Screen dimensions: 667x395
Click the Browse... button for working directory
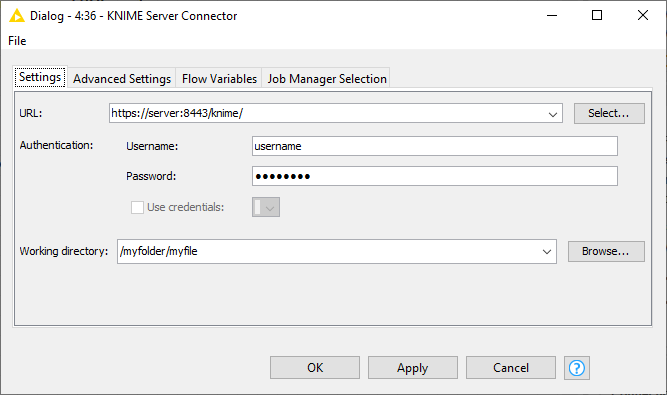pyautogui.click(x=606, y=251)
